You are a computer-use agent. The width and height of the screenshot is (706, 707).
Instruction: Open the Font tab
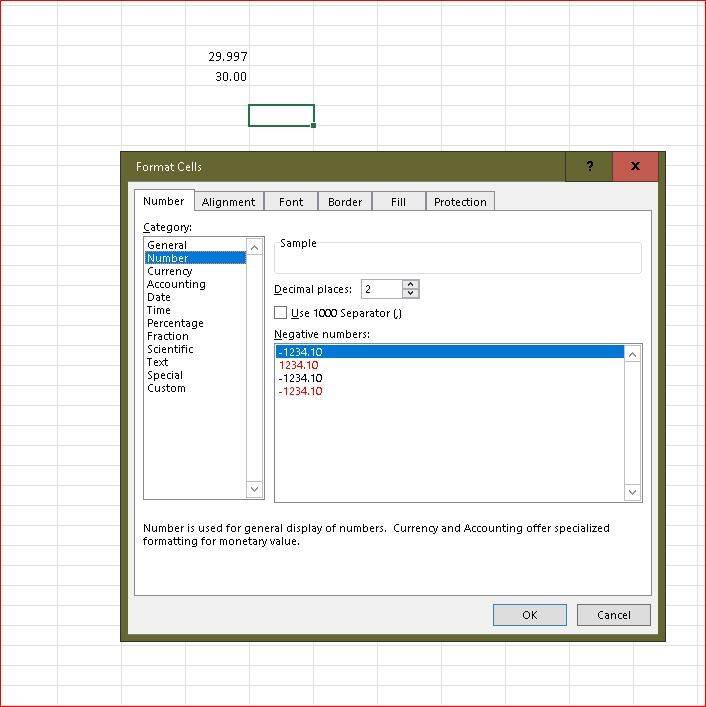(291, 202)
